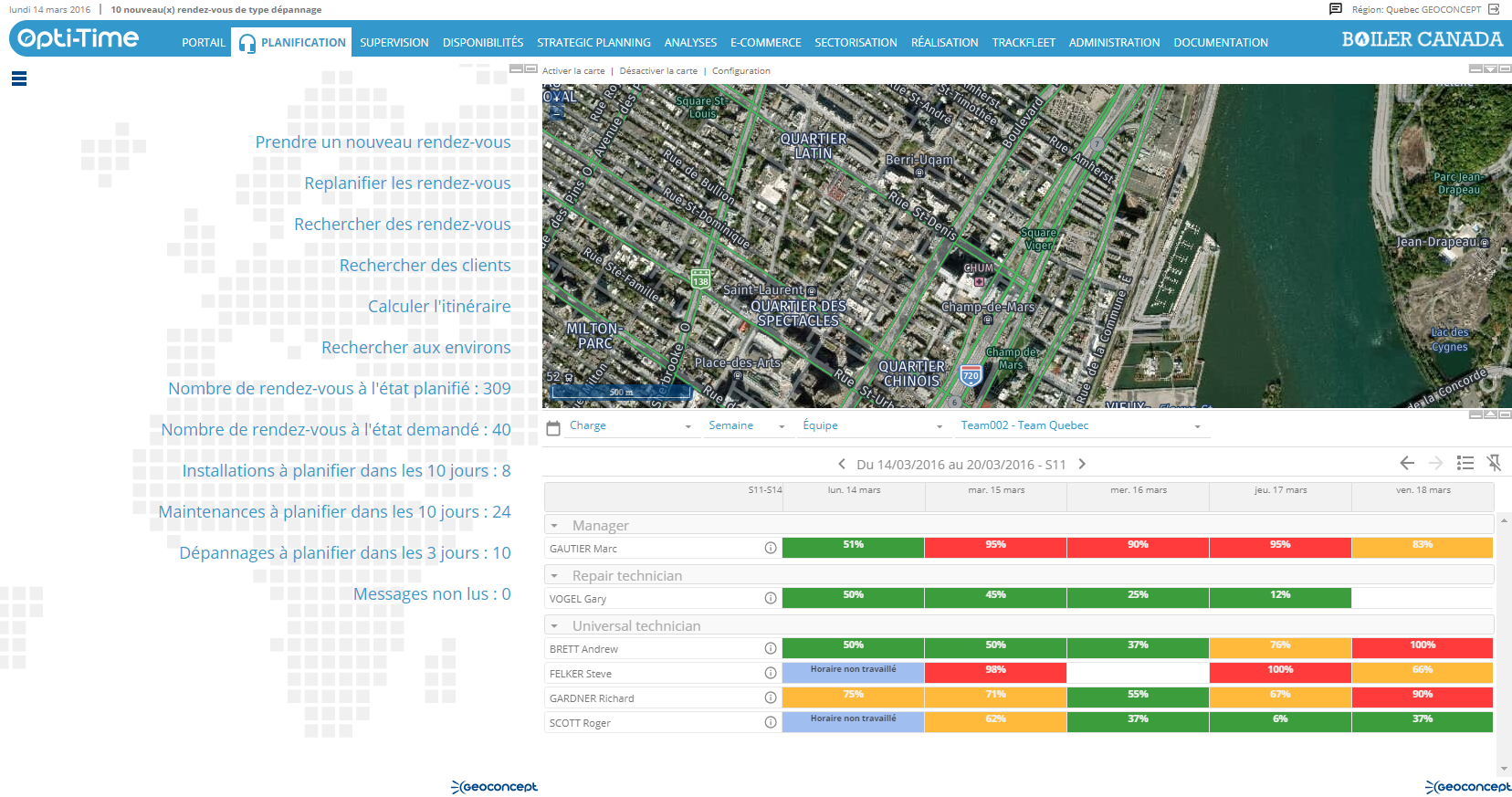
Task: Collapse the Repair technician group
Action: coord(554,576)
